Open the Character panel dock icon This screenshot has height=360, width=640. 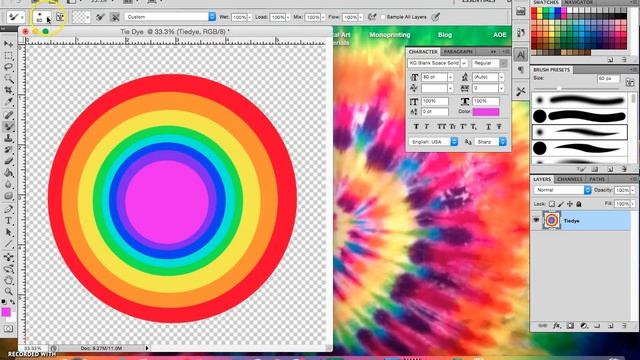(x=521, y=55)
